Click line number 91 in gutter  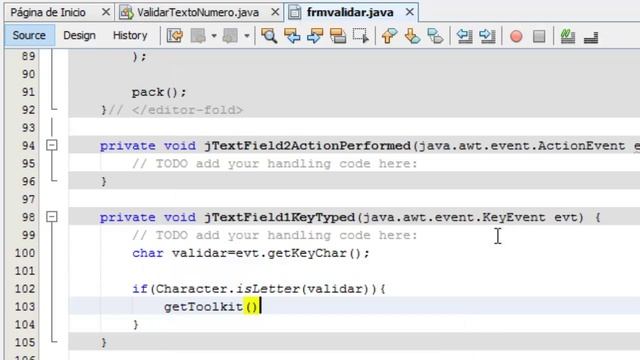coord(28,92)
